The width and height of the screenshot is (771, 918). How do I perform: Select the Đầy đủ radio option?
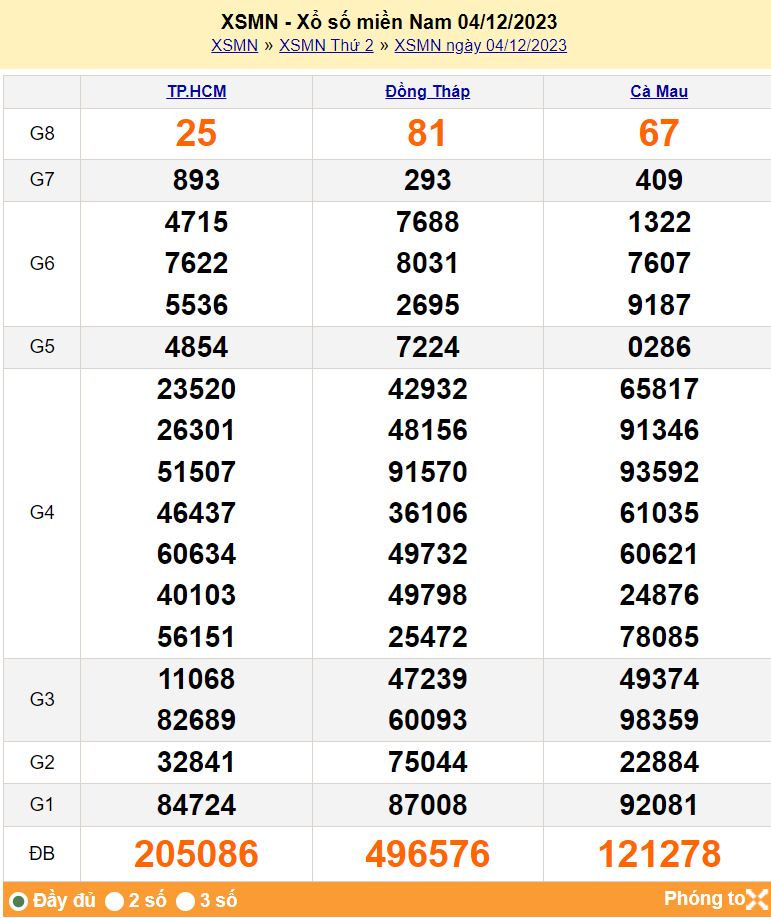18,901
